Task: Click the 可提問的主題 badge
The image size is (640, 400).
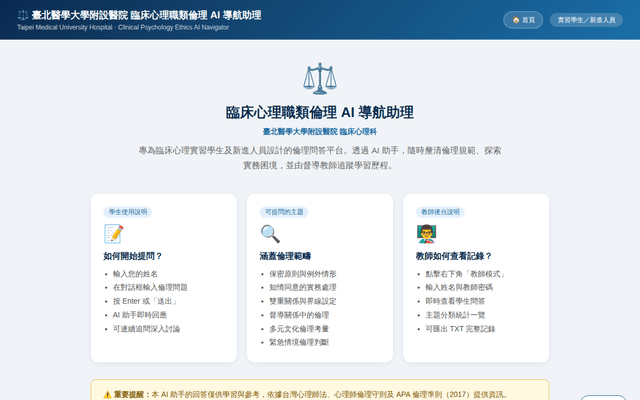Action: (284, 212)
